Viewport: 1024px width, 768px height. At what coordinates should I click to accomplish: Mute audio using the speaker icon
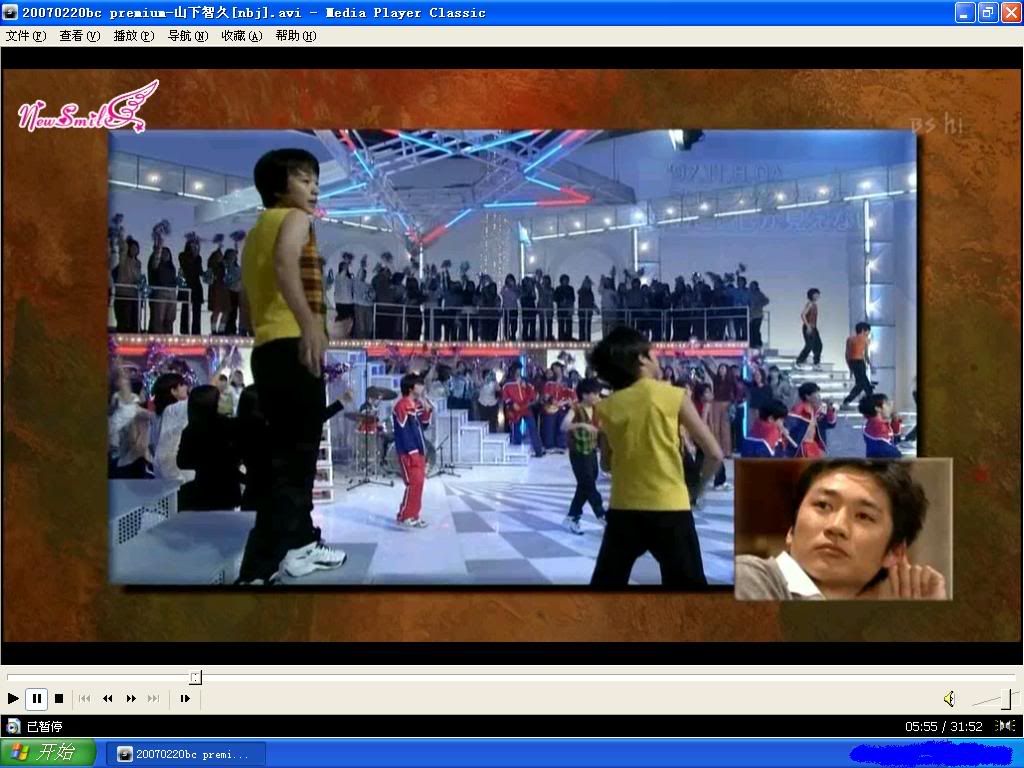pyautogui.click(x=949, y=699)
